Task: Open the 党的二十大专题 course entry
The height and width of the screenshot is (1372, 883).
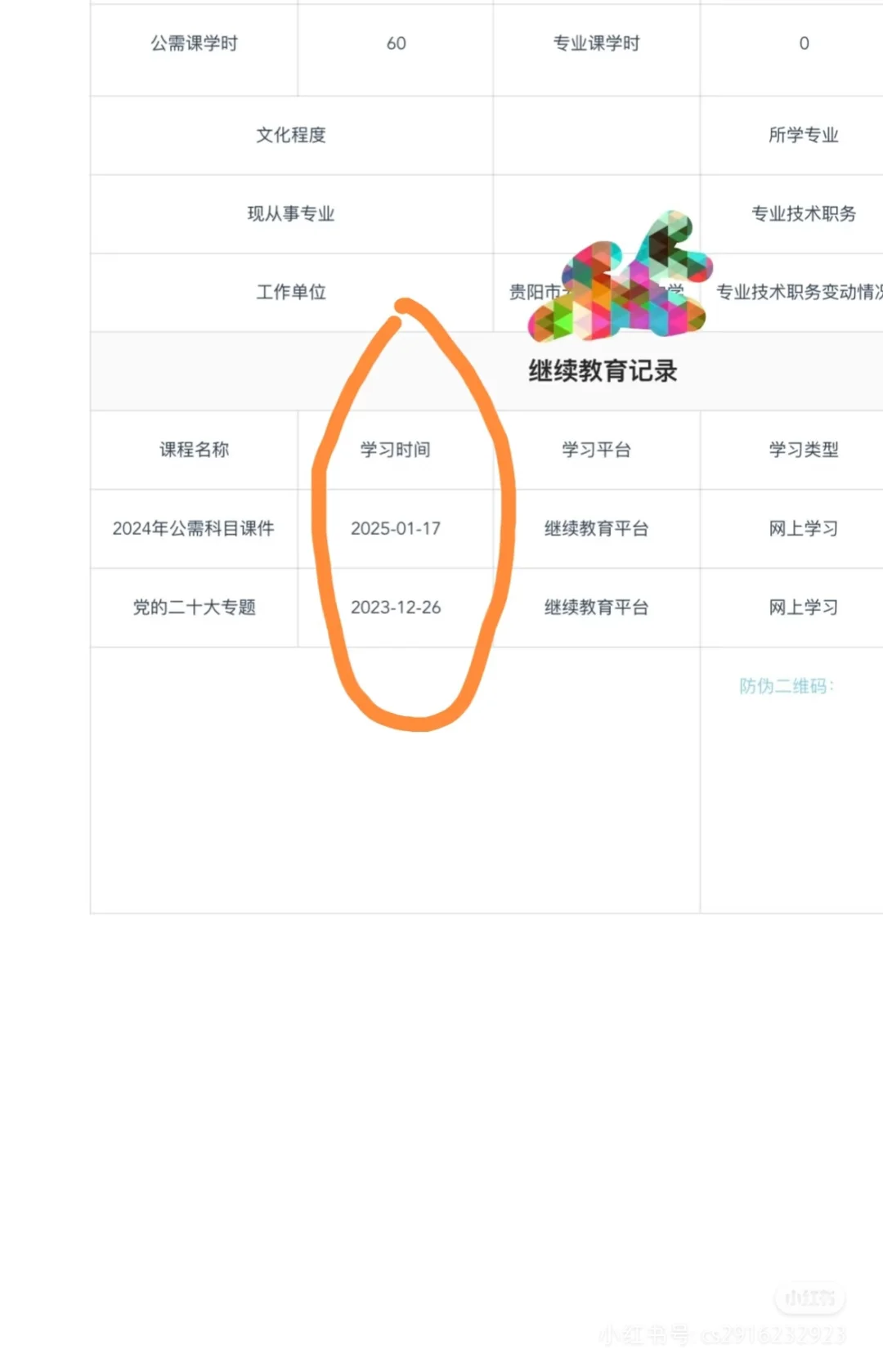Action: pos(194,607)
